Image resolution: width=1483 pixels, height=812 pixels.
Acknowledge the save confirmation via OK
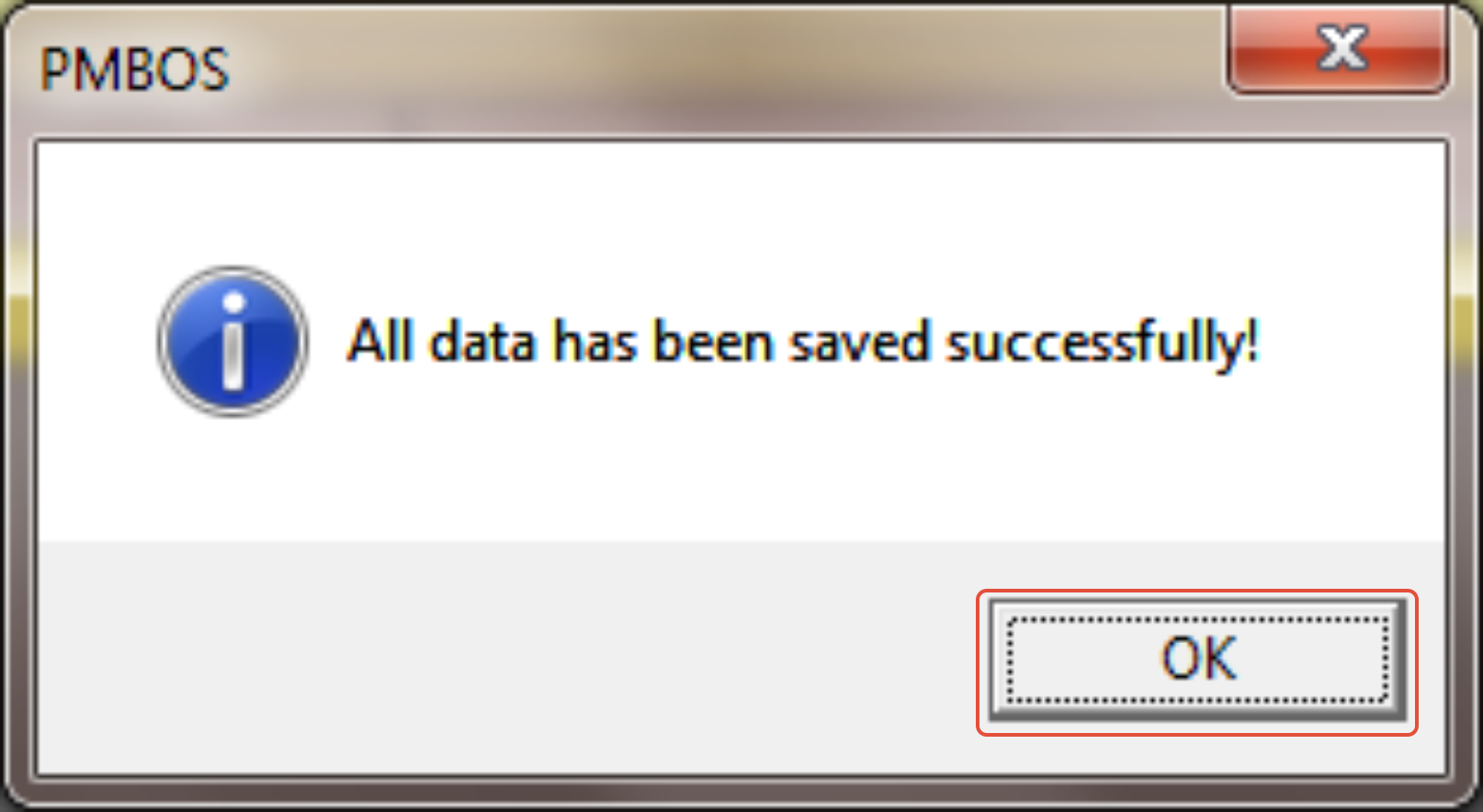point(1197,660)
